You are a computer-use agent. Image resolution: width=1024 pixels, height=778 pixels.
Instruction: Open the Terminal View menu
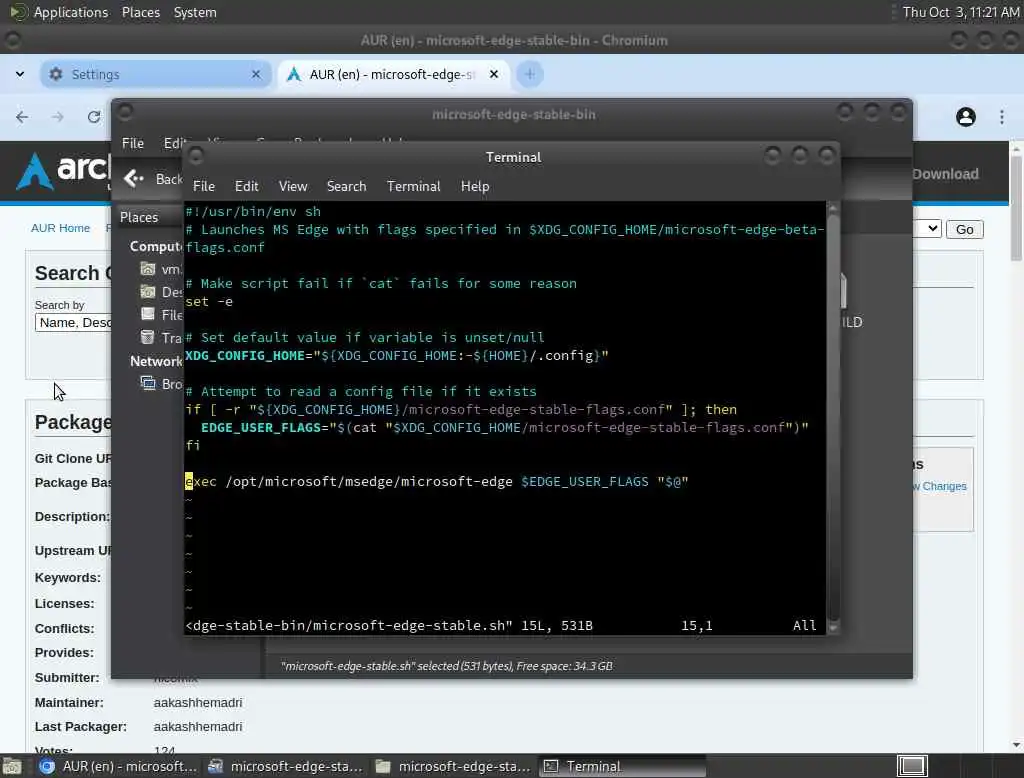[x=293, y=186]
